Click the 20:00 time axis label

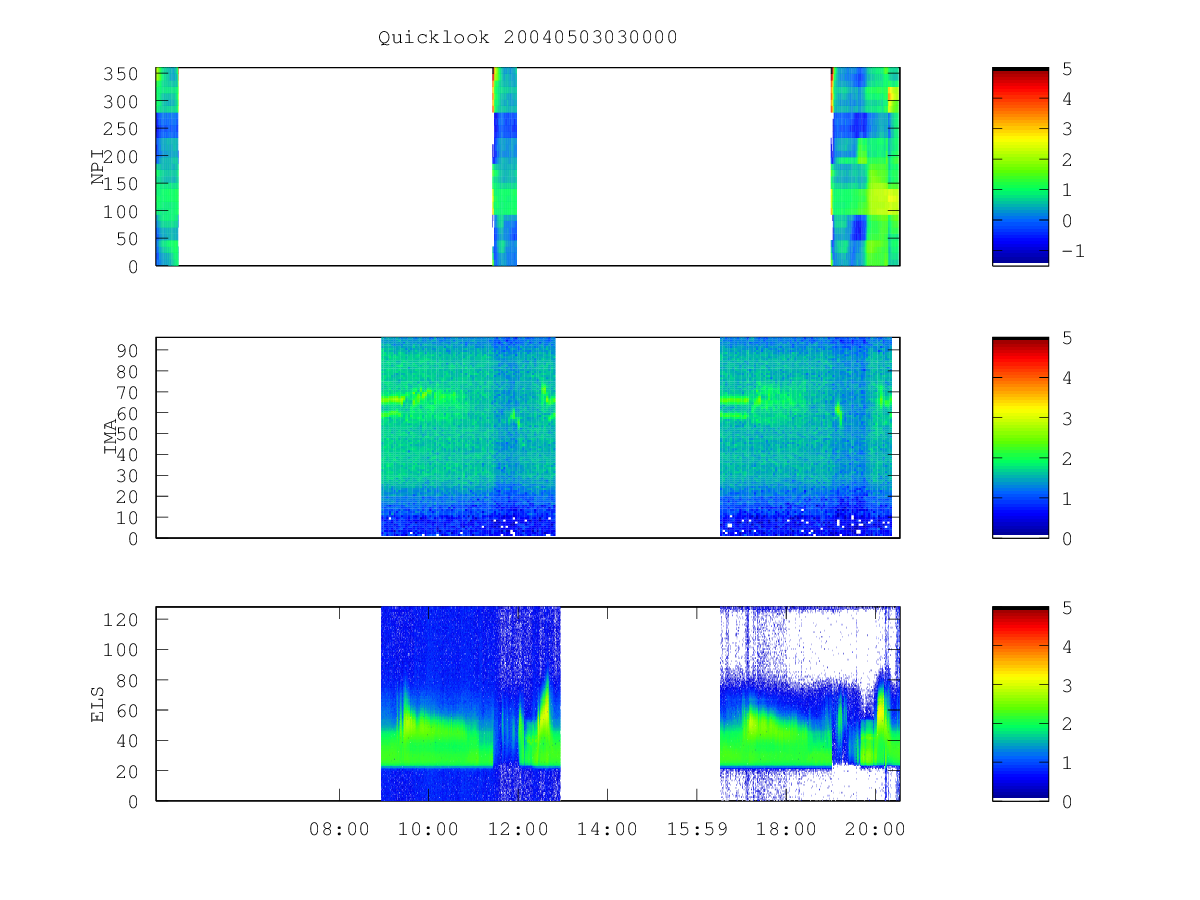coord(875,829)
